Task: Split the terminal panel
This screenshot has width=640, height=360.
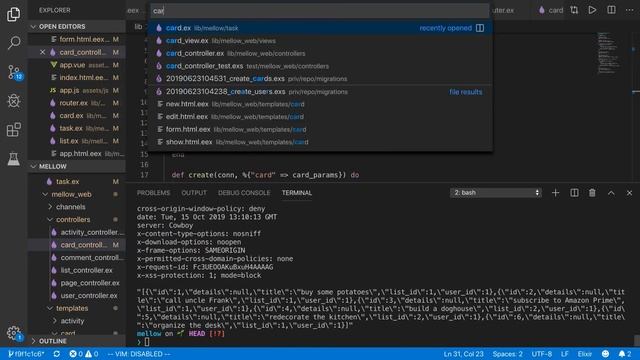Action: (574, 193)
